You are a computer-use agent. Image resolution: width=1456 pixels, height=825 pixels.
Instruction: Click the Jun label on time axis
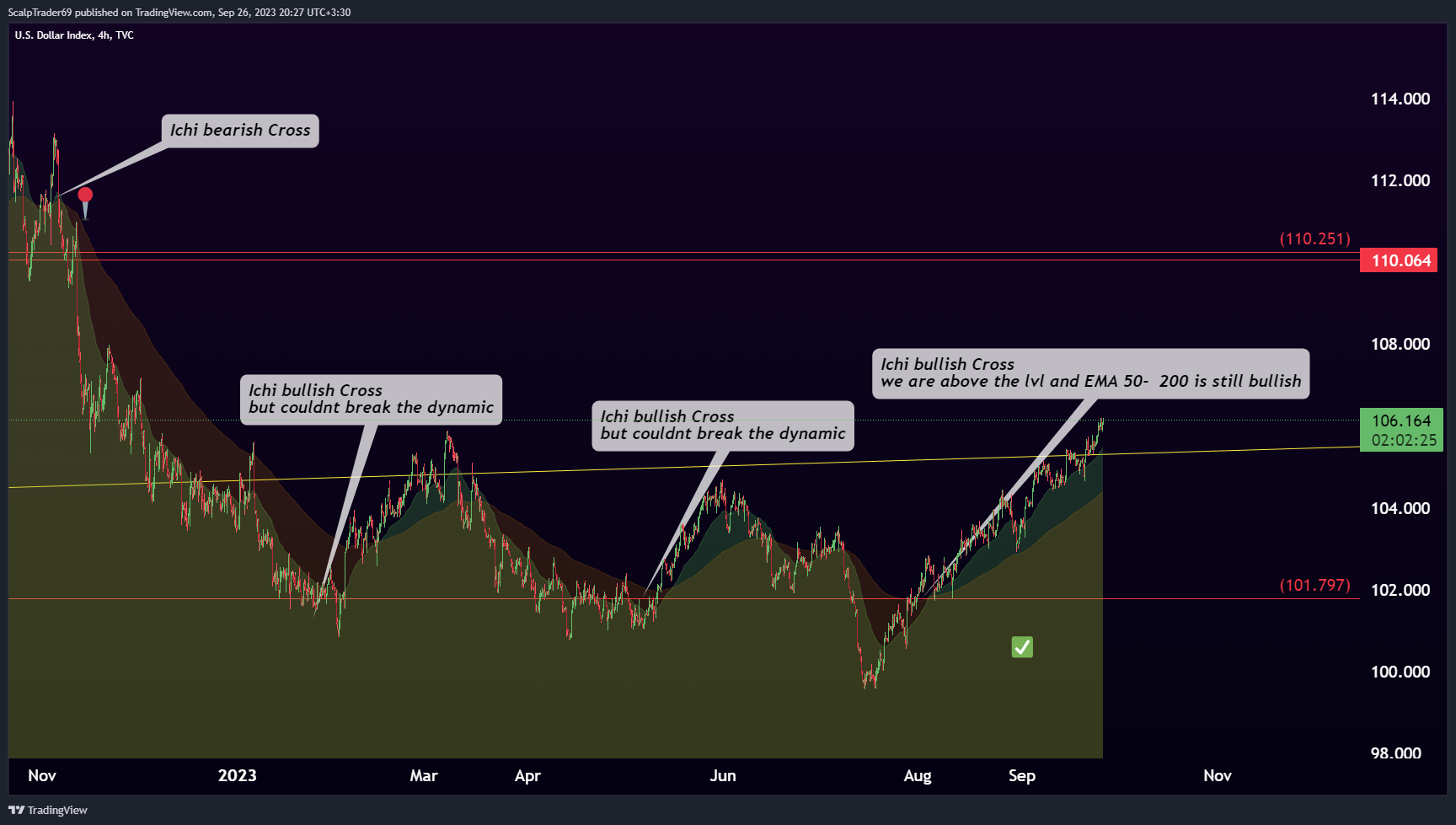[x=723, y=775]
